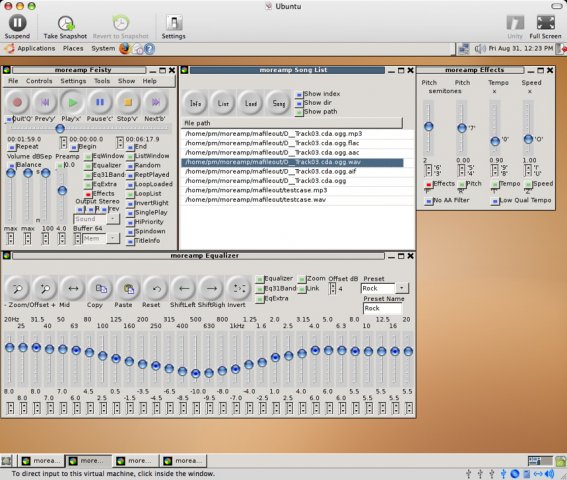Image resolution: width=567 pixels, height=480 pixels.
Task: Stop playback with the Stop button
Action: coord(127,102)
